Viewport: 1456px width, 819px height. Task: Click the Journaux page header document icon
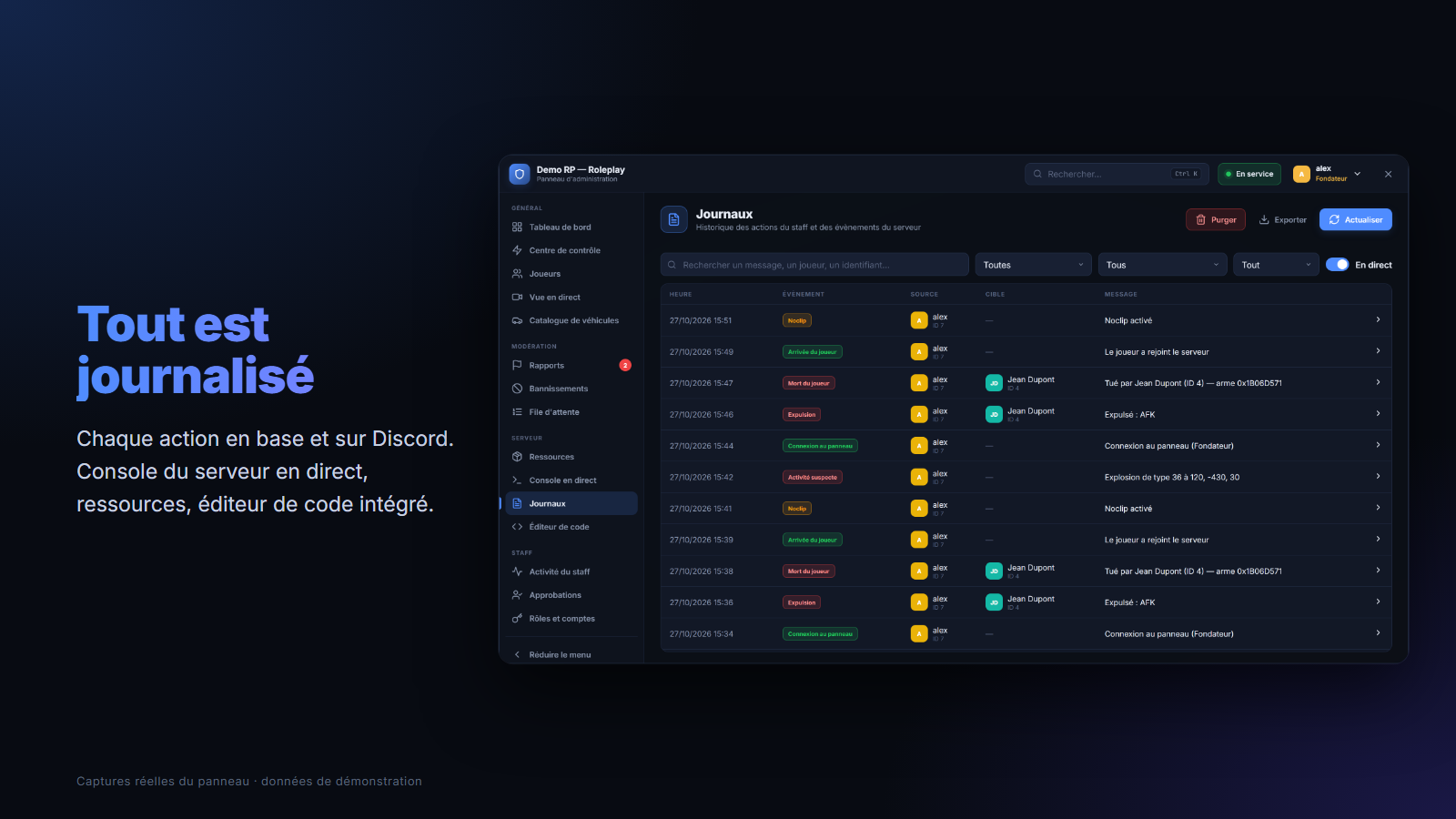pos(673,219)
